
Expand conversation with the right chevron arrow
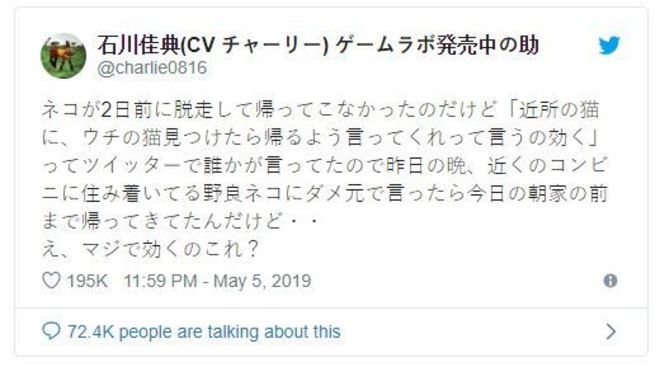(x=611, y=332)
